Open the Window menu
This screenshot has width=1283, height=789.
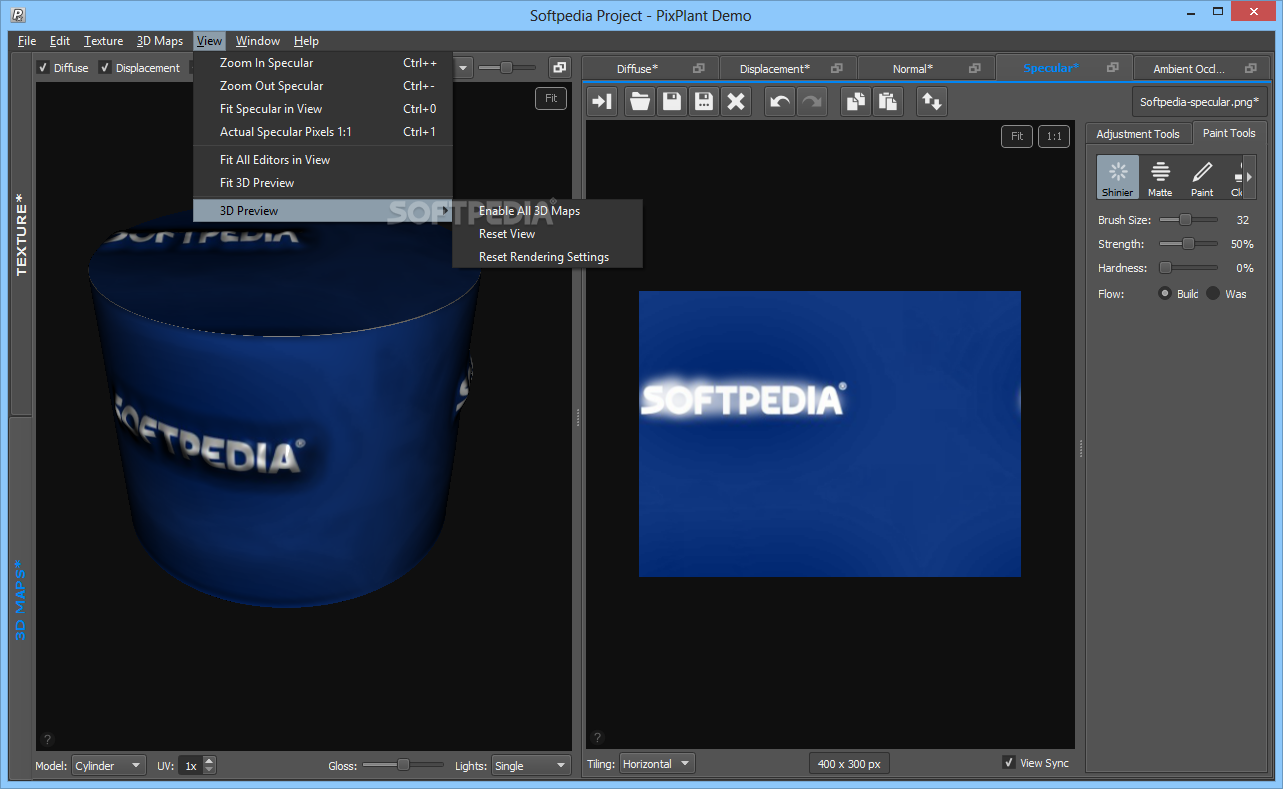tap(258, 41)
